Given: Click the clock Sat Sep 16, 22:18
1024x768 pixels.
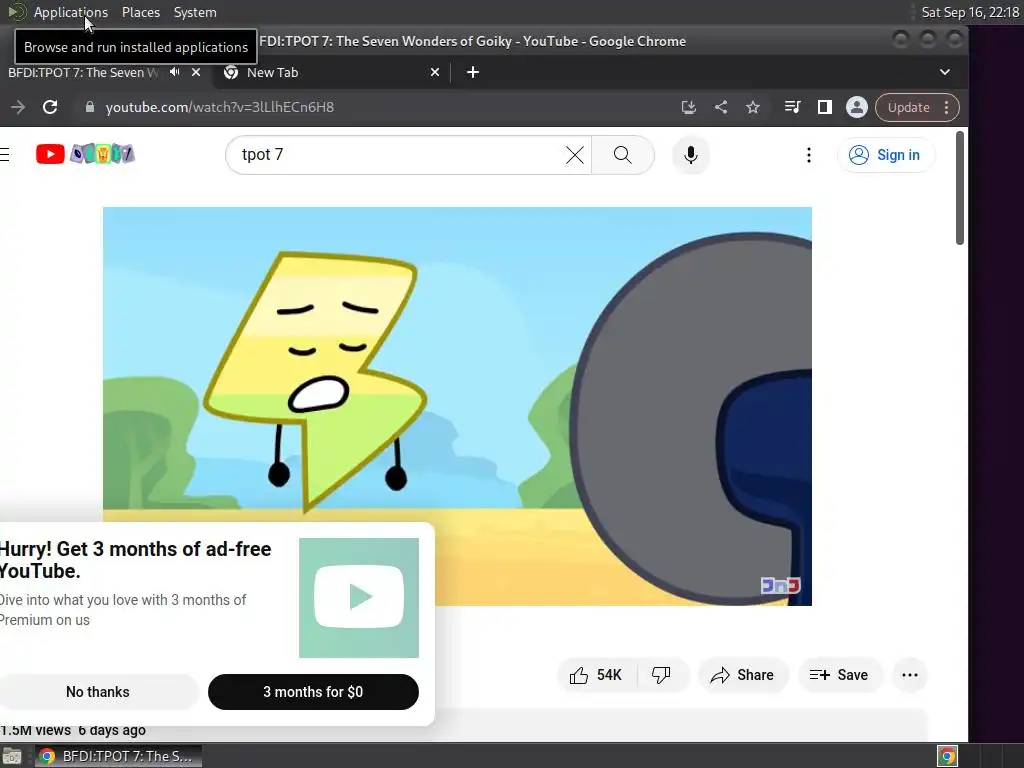Looking at the screenshot, I should click(970, 12).
